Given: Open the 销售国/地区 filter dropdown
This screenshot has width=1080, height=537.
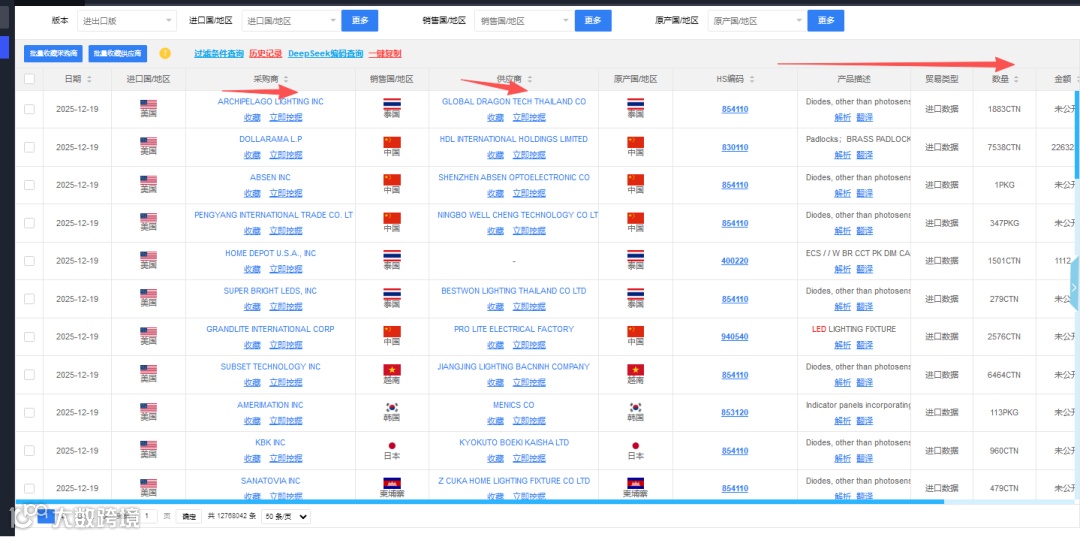Looking at the screenshot, I should 523,21.
